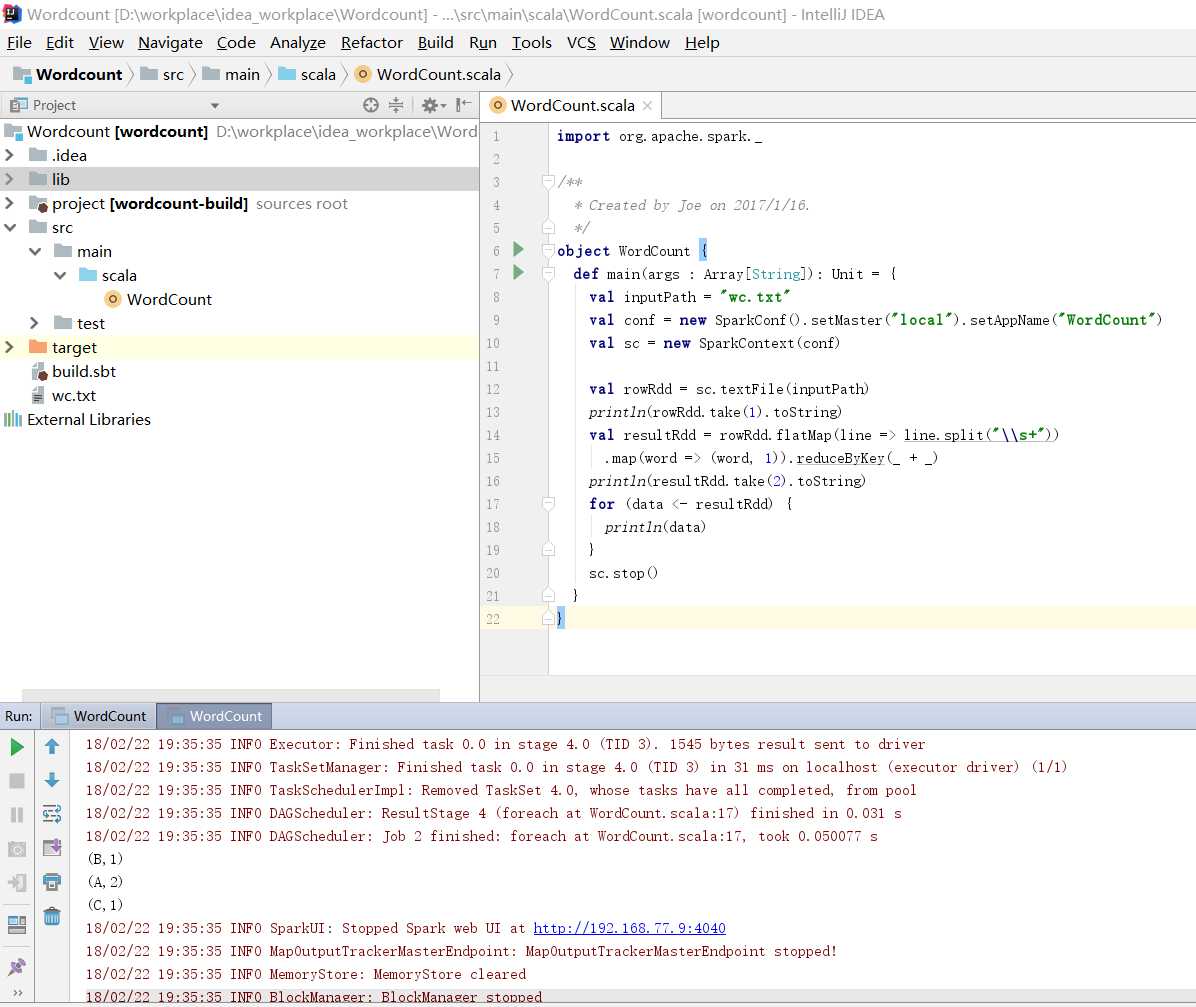Open Spark web UI link http://192.168.77.9:4040

point(629,928)
